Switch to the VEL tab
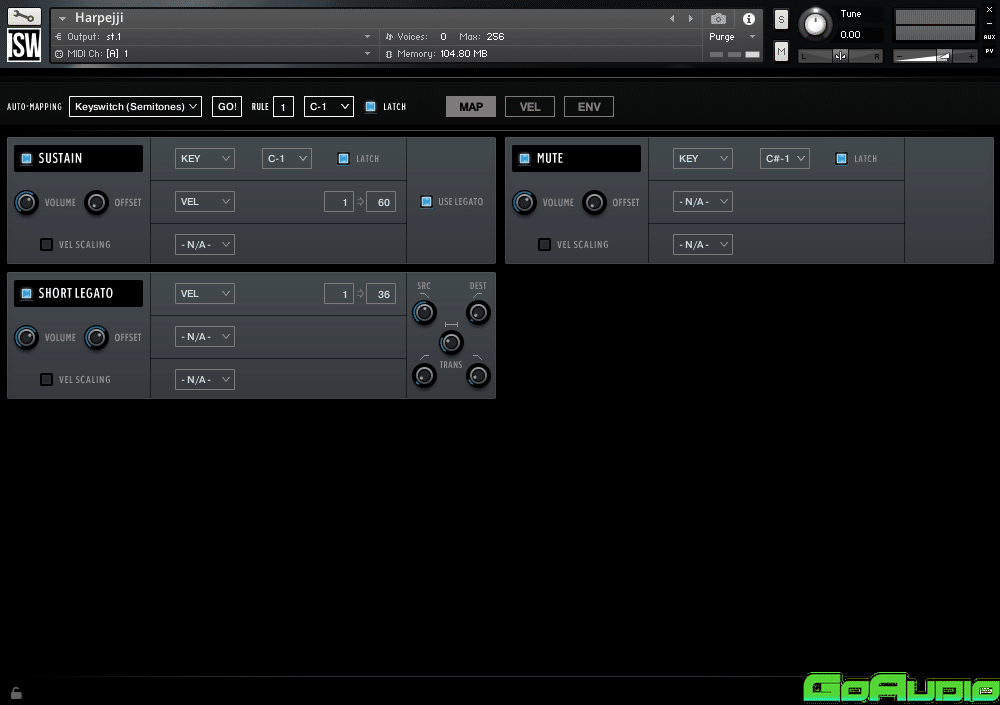The width and height of the screenshot is (1000, 705). point(530,107)
